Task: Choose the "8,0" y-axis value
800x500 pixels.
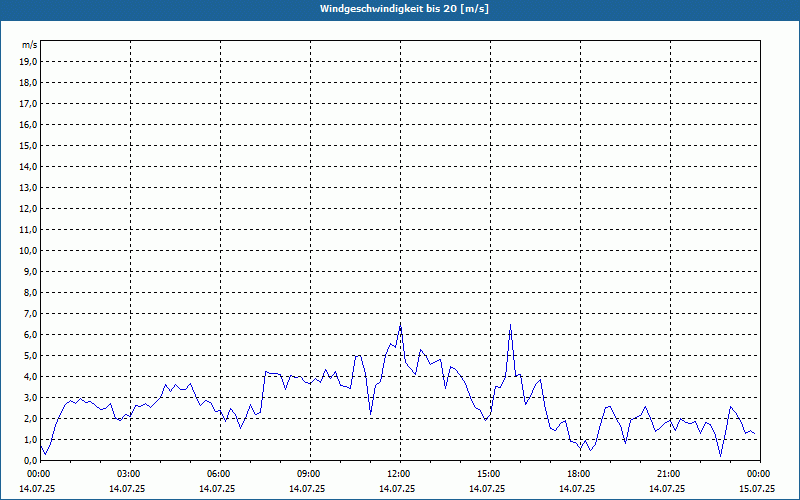Action: click(31, 292)
